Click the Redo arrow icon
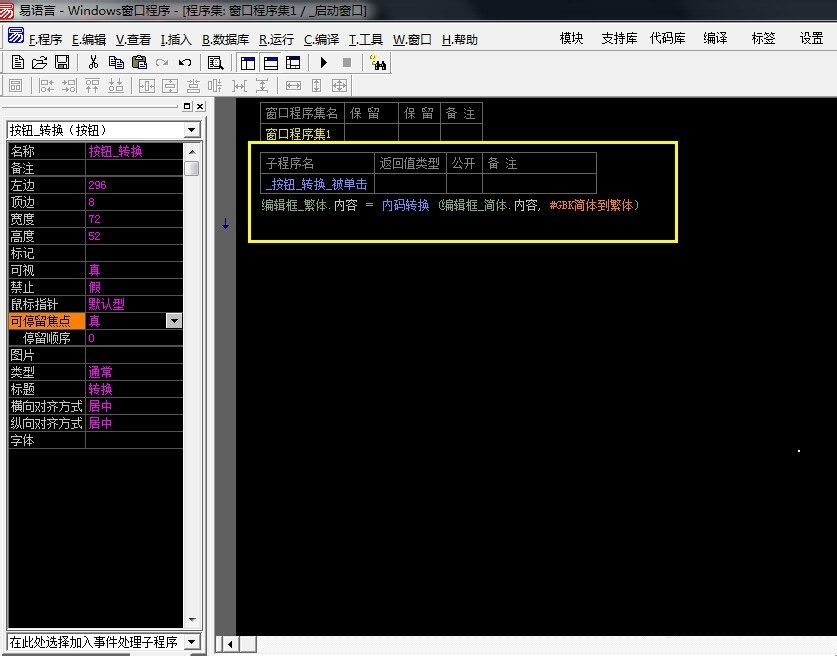837x656 pixels. click(162, 63)
